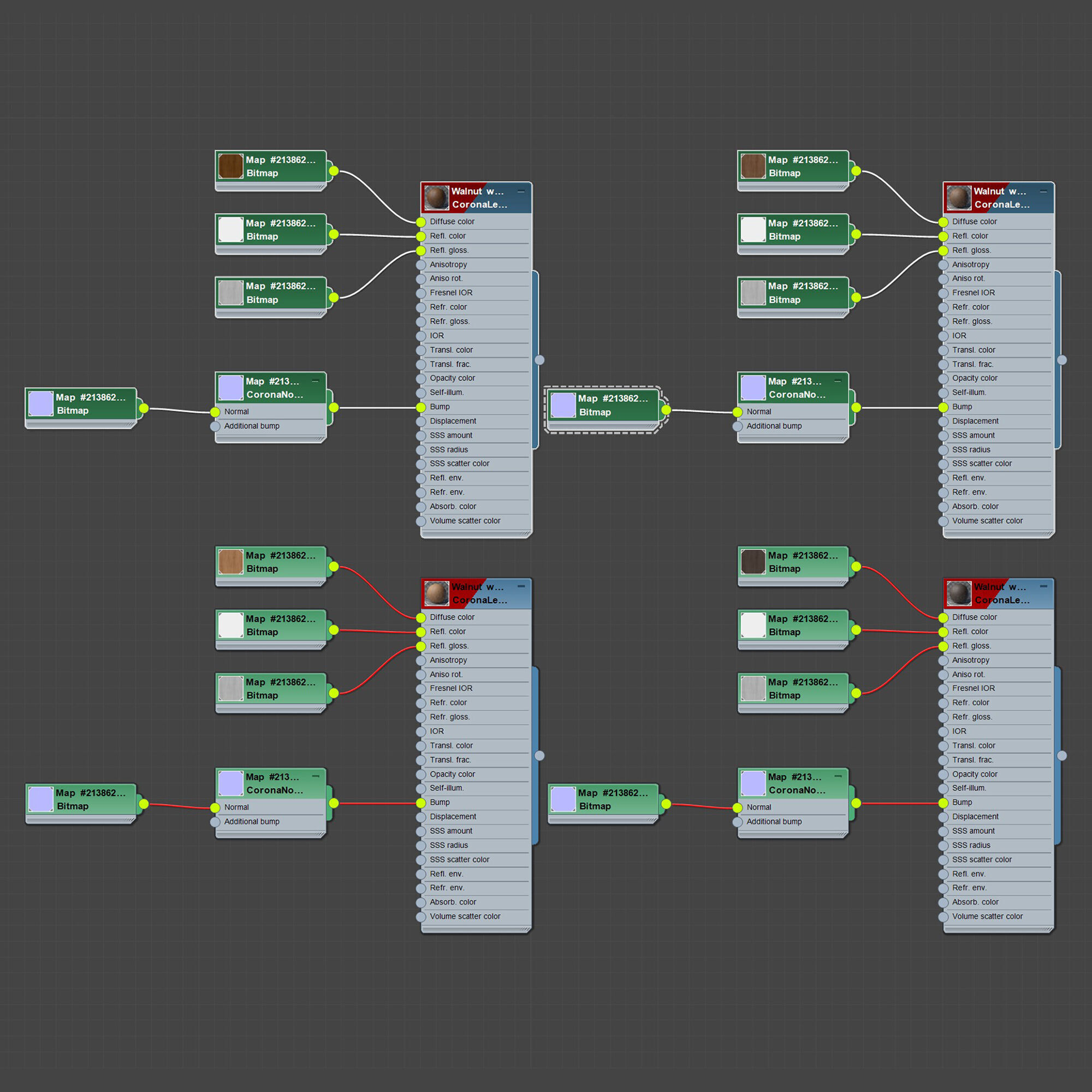This screenshot has width=1092, height=1092.
Task: Select the Opacity color slot on upper-right material
Action: coord(975,378)
